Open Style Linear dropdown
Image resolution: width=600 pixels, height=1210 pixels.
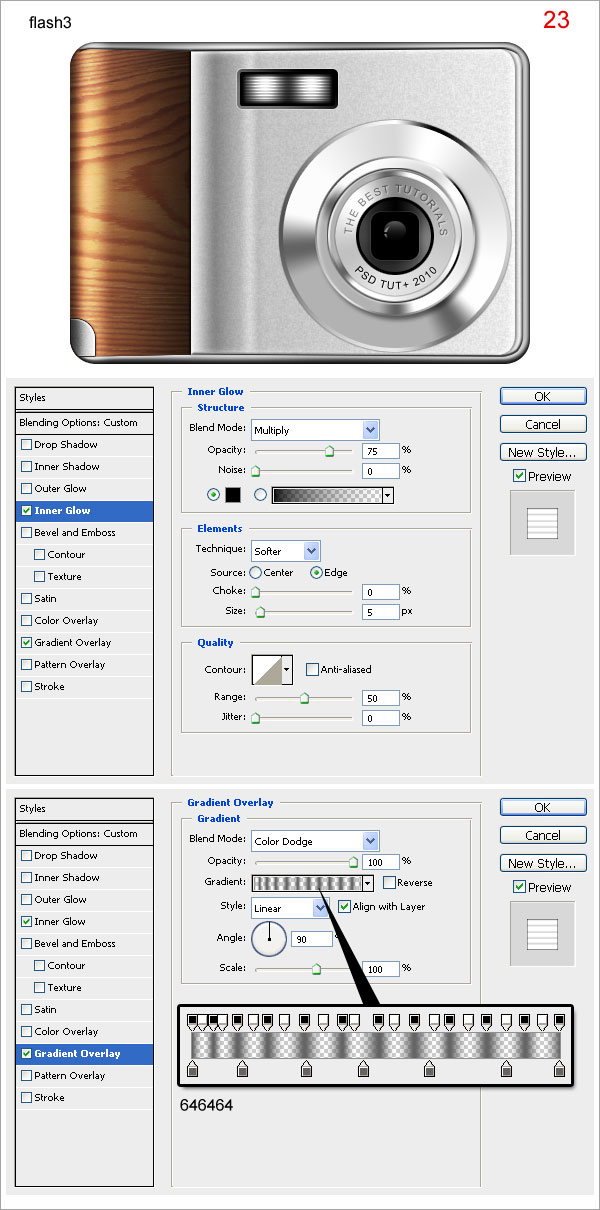click(321, 908)
